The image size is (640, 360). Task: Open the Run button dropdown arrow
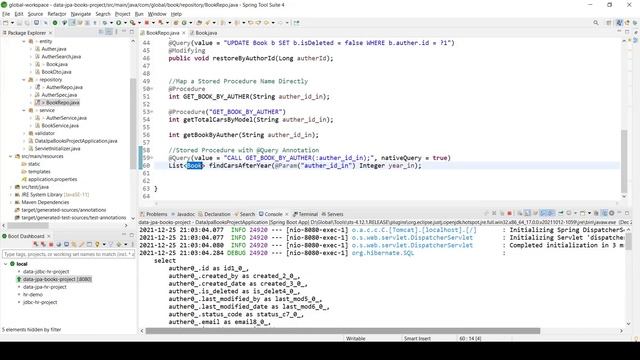point(125,23)
